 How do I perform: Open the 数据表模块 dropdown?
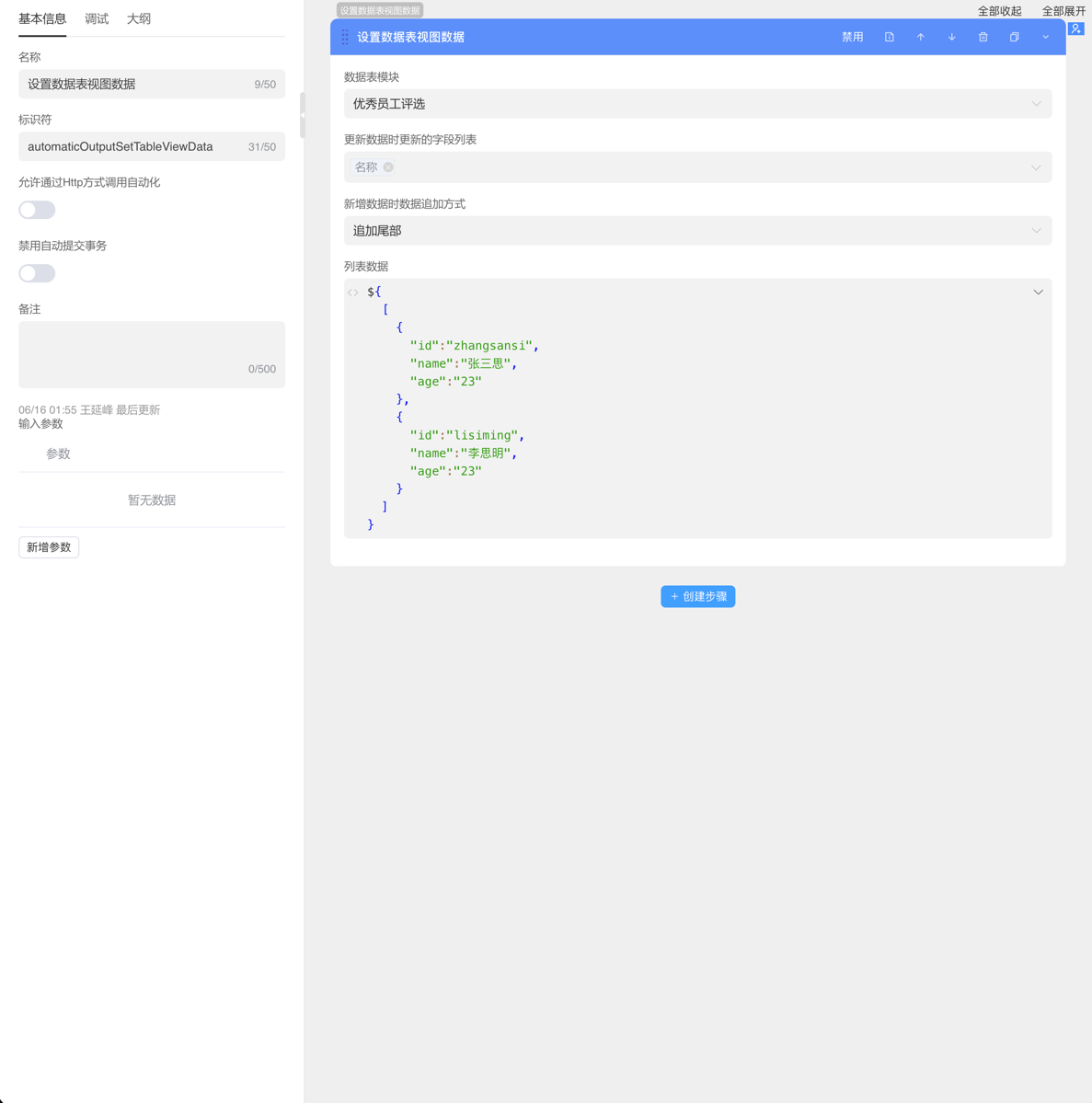tap(697, 104)
